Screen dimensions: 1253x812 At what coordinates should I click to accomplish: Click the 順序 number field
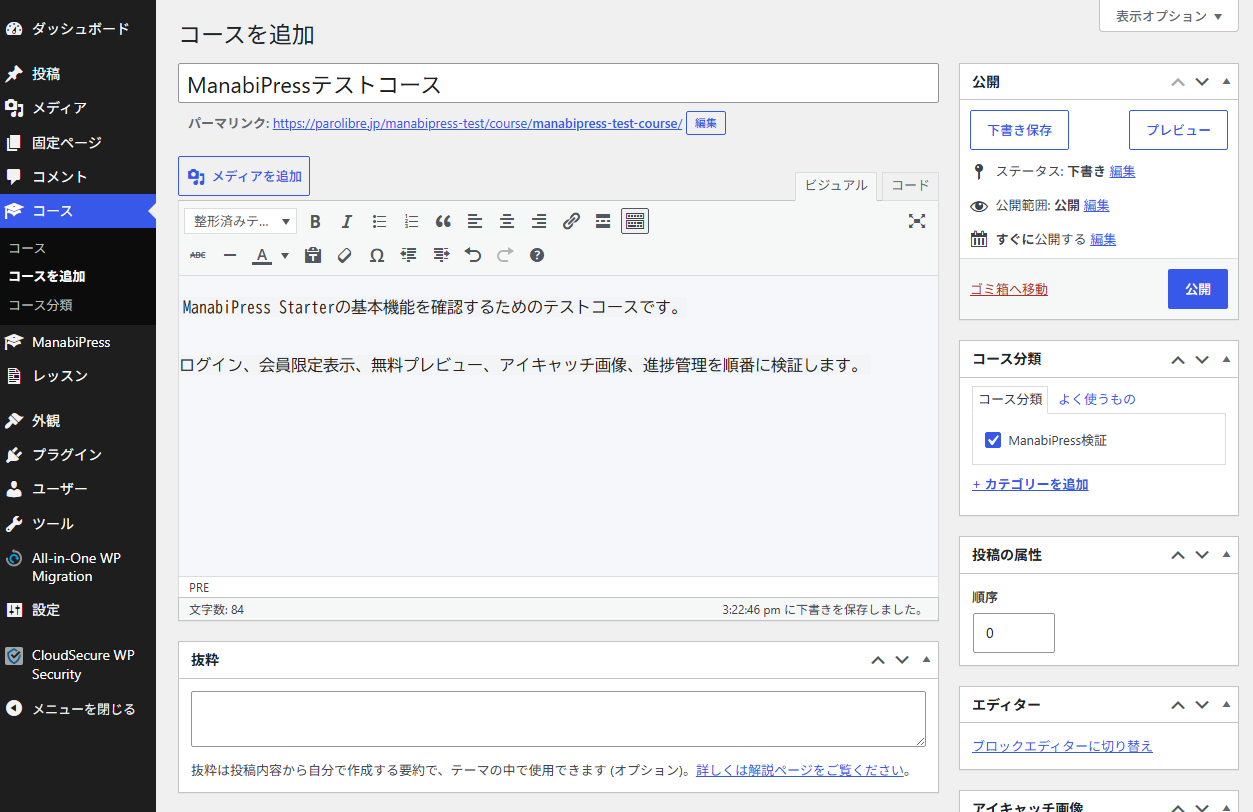click(1014, 633)
